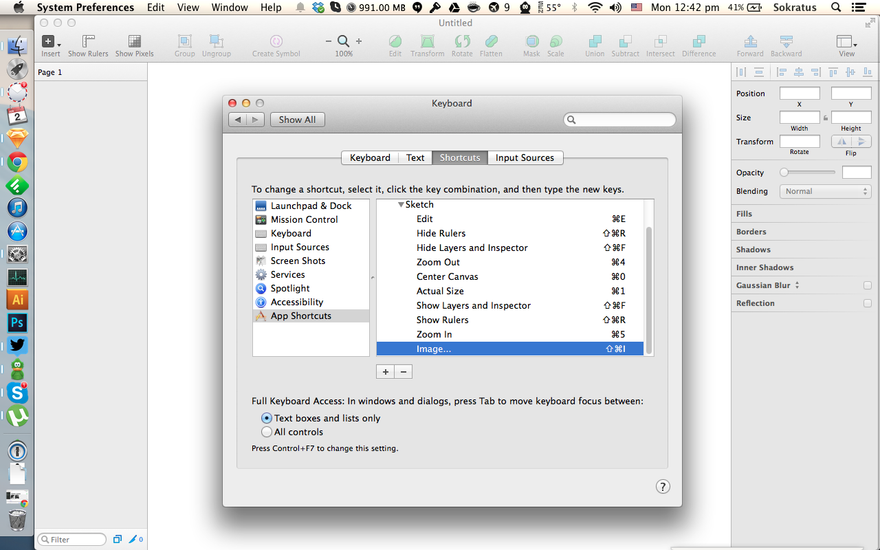Click the add shortcut plus button
This screenshot has height=550, width=880.
[x=386, y=372]
